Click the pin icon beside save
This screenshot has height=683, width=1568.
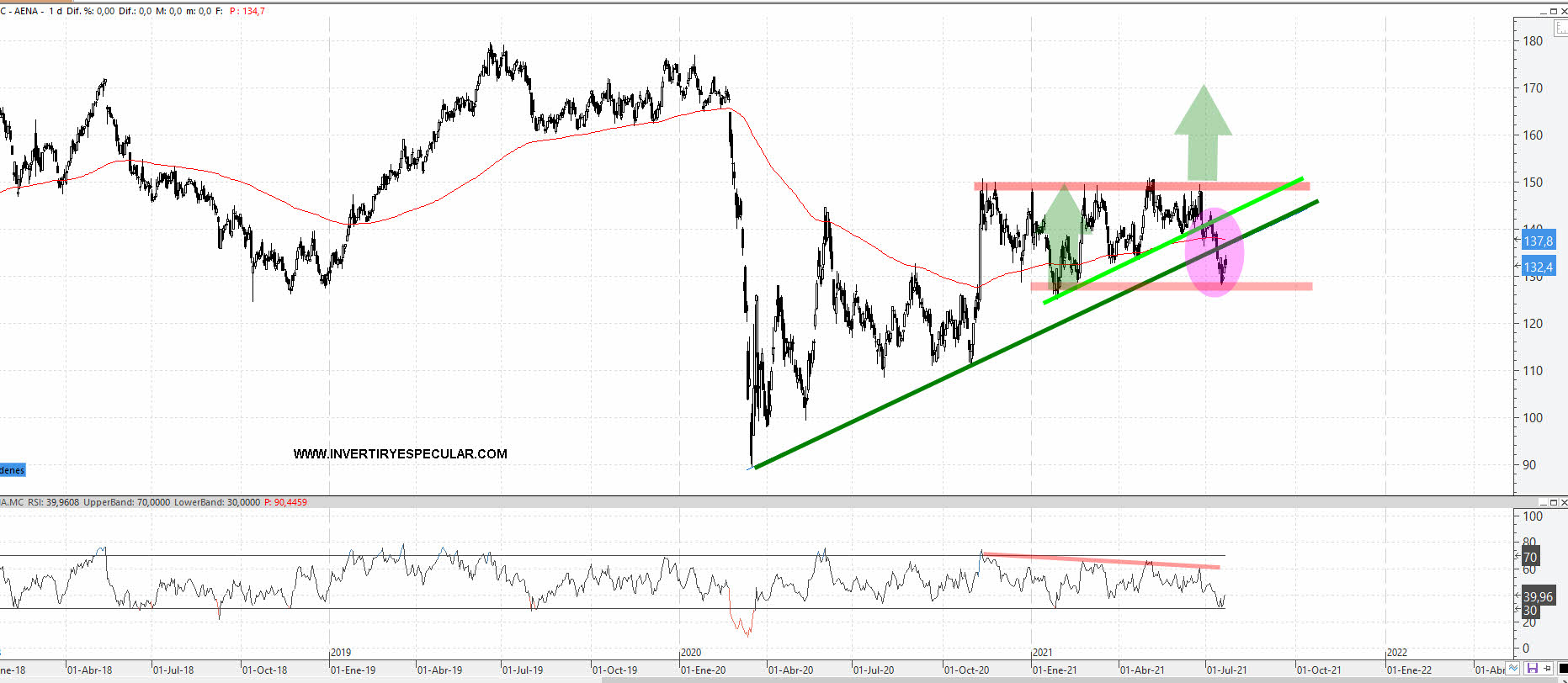pyautogui.click(x=1546, y=669)
